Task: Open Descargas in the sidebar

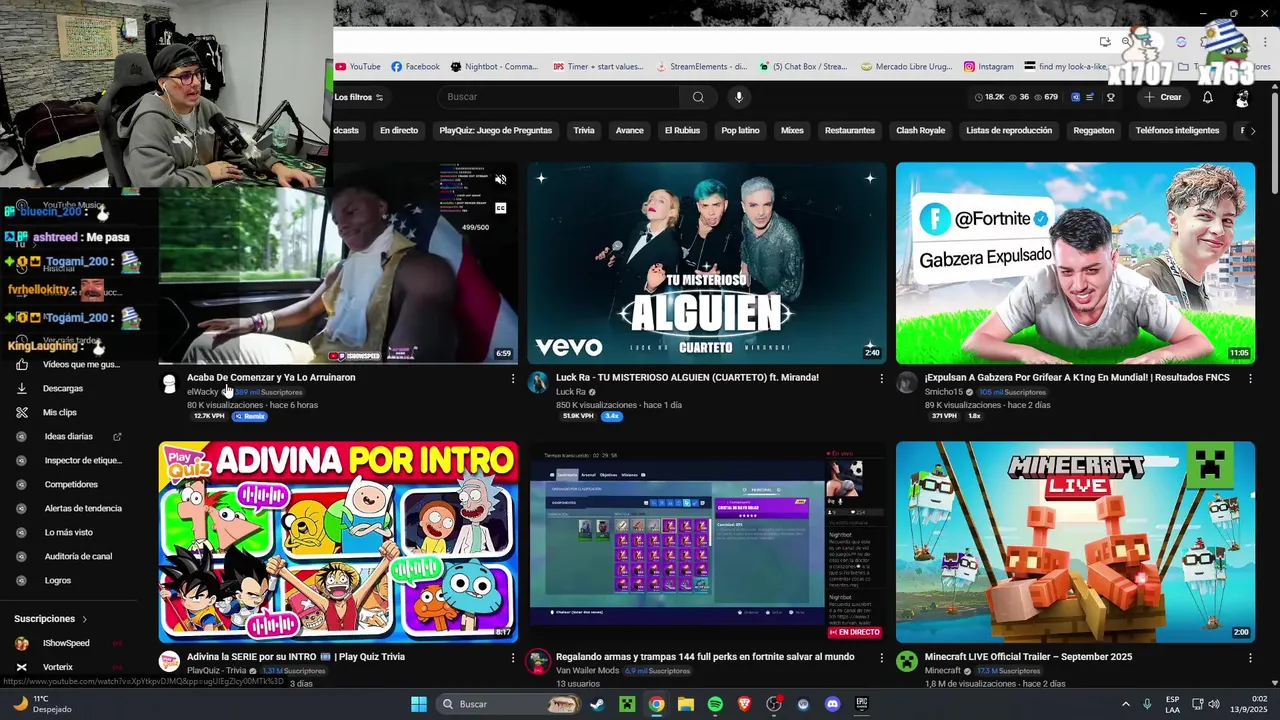Action: 63,388
